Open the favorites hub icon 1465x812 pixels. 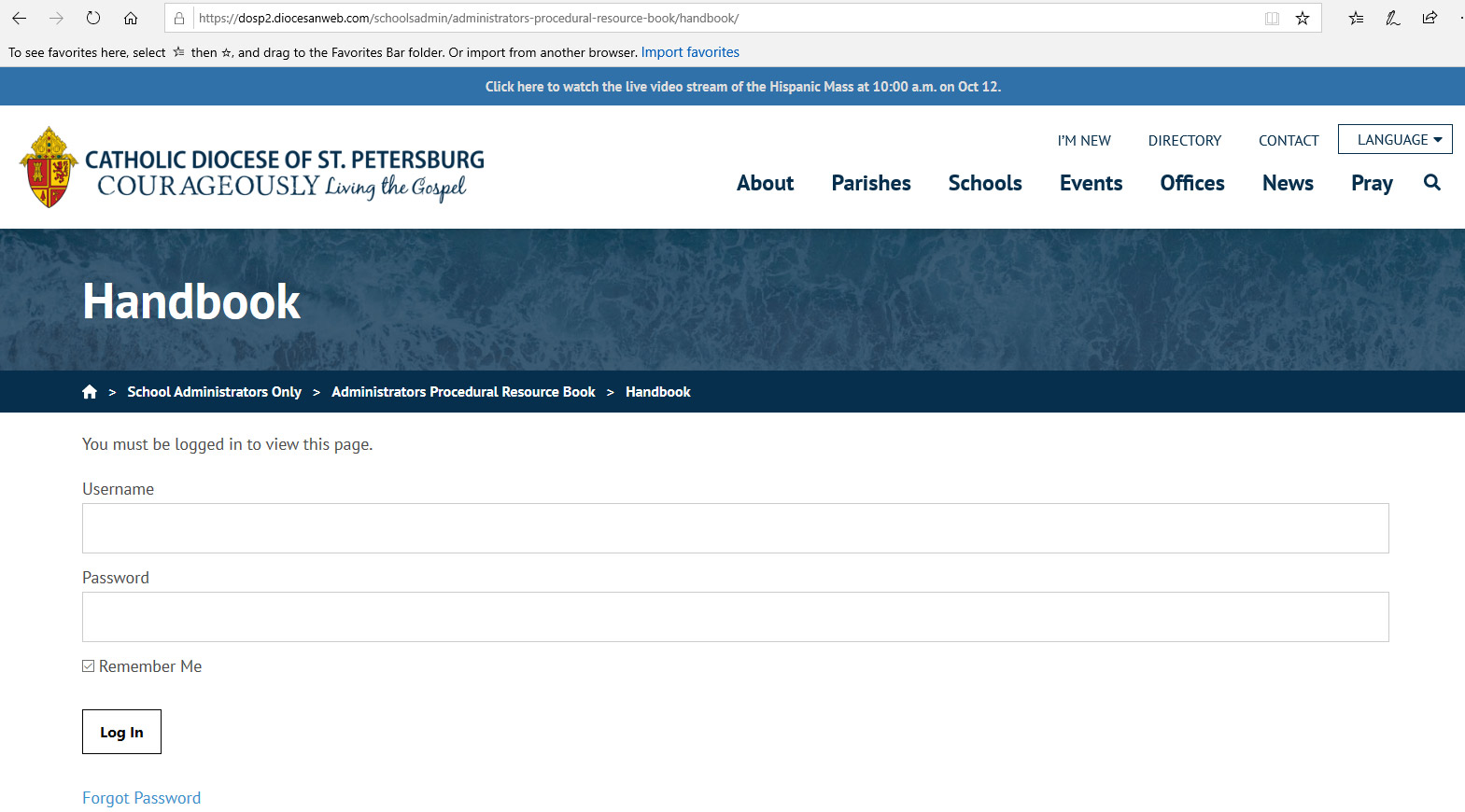pos(1356,18)
